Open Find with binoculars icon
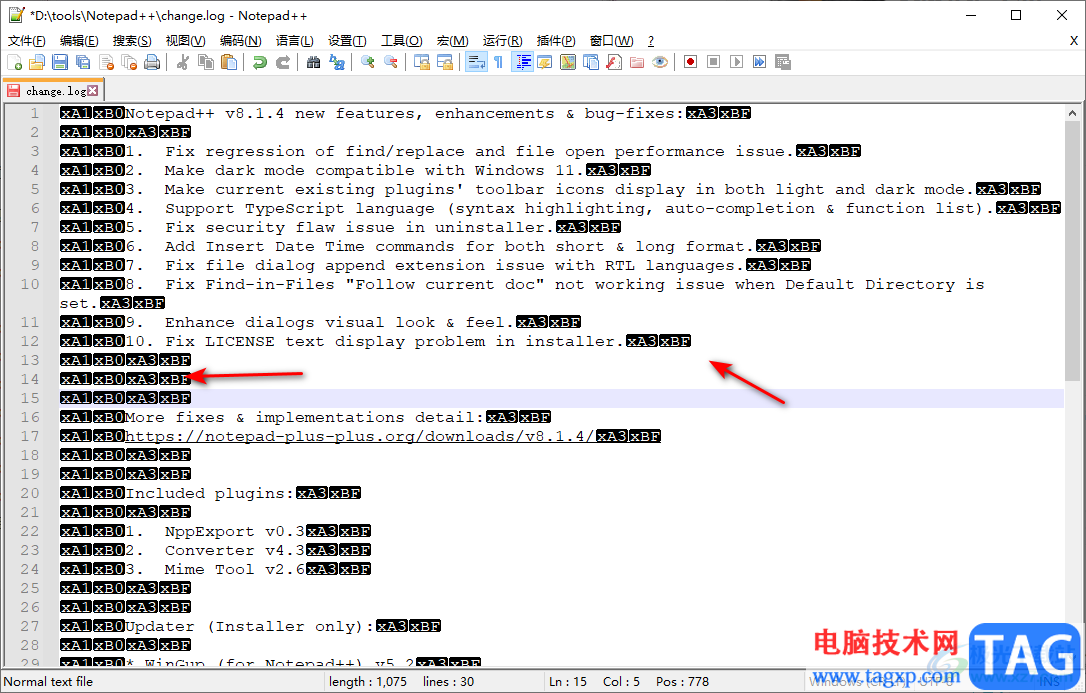This screenshot has width=1086, height=693. [314, 62]
